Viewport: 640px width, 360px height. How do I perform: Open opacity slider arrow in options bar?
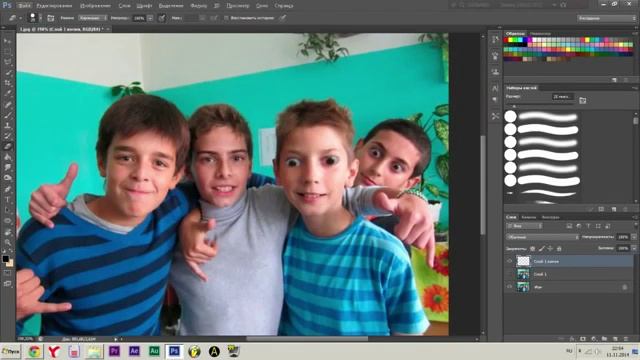point(150,18)
